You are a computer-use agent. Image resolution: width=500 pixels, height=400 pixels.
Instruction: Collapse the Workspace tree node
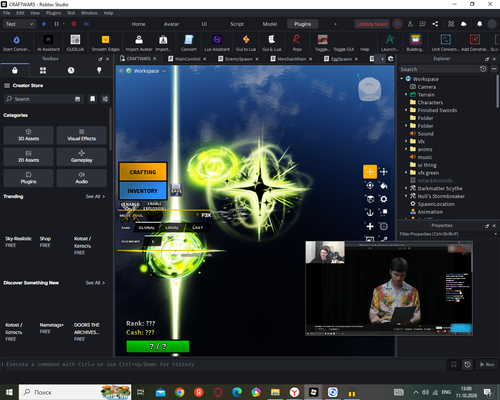(402, 79)
